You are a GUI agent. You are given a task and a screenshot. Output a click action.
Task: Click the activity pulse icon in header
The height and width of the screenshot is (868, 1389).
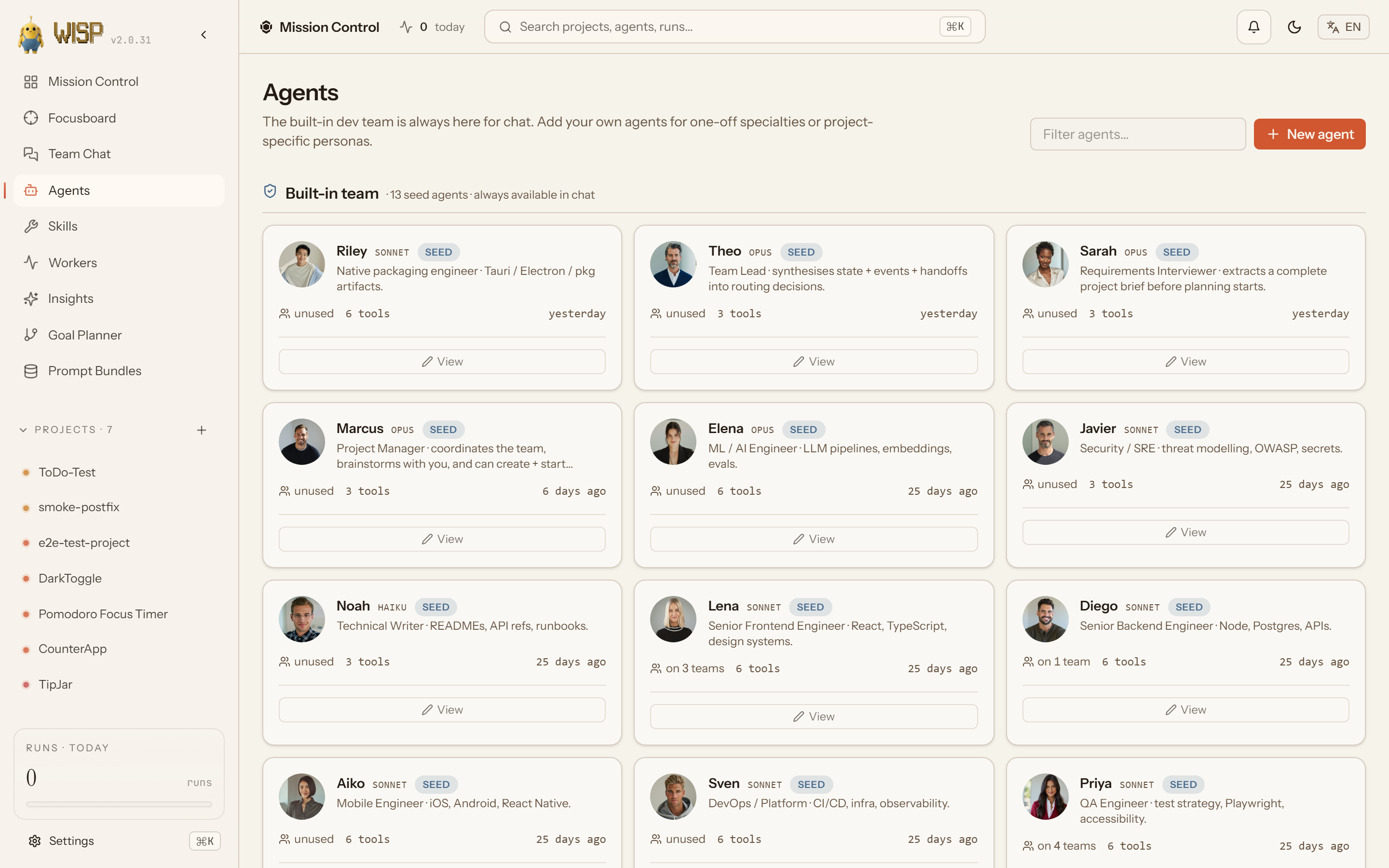(x=406, y=27)
